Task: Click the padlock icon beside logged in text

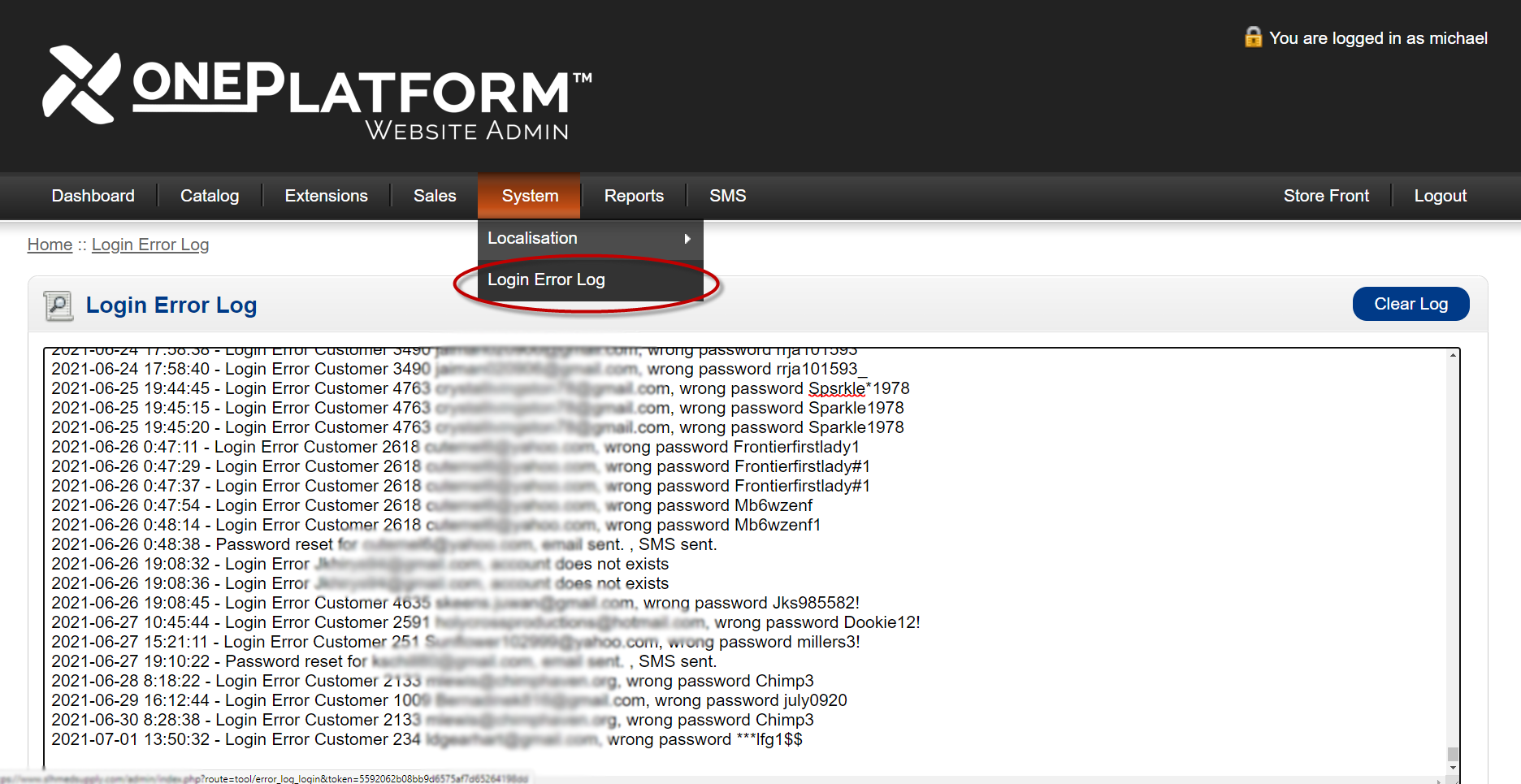Action: click(x=1253, y=37)
